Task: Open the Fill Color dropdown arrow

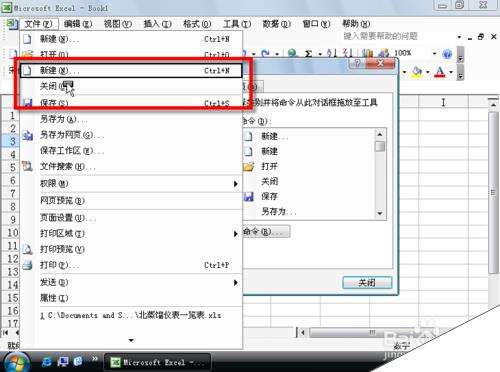Action: [x=428, y=72]
